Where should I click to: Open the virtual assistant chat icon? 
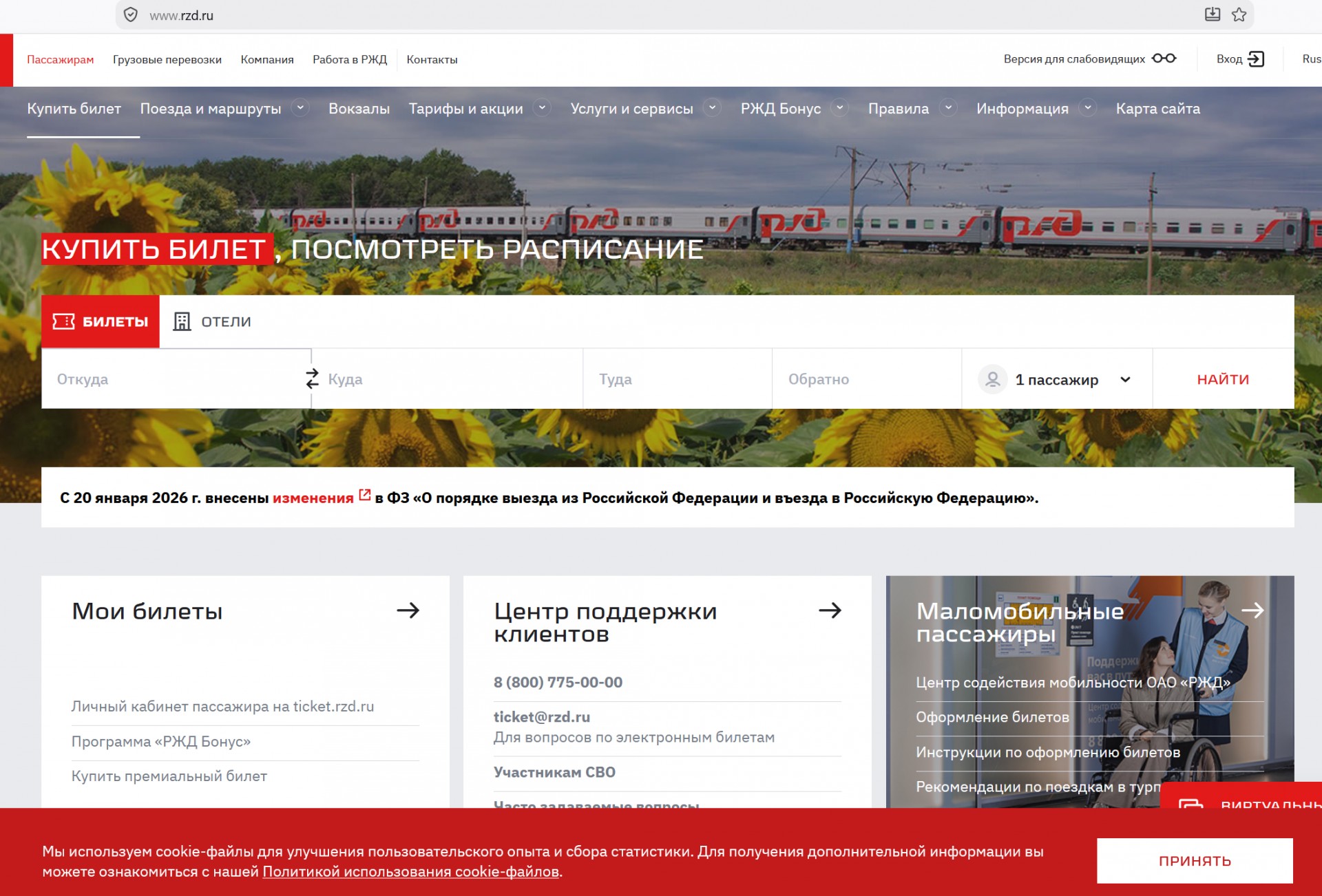(x=1191, y=803)
